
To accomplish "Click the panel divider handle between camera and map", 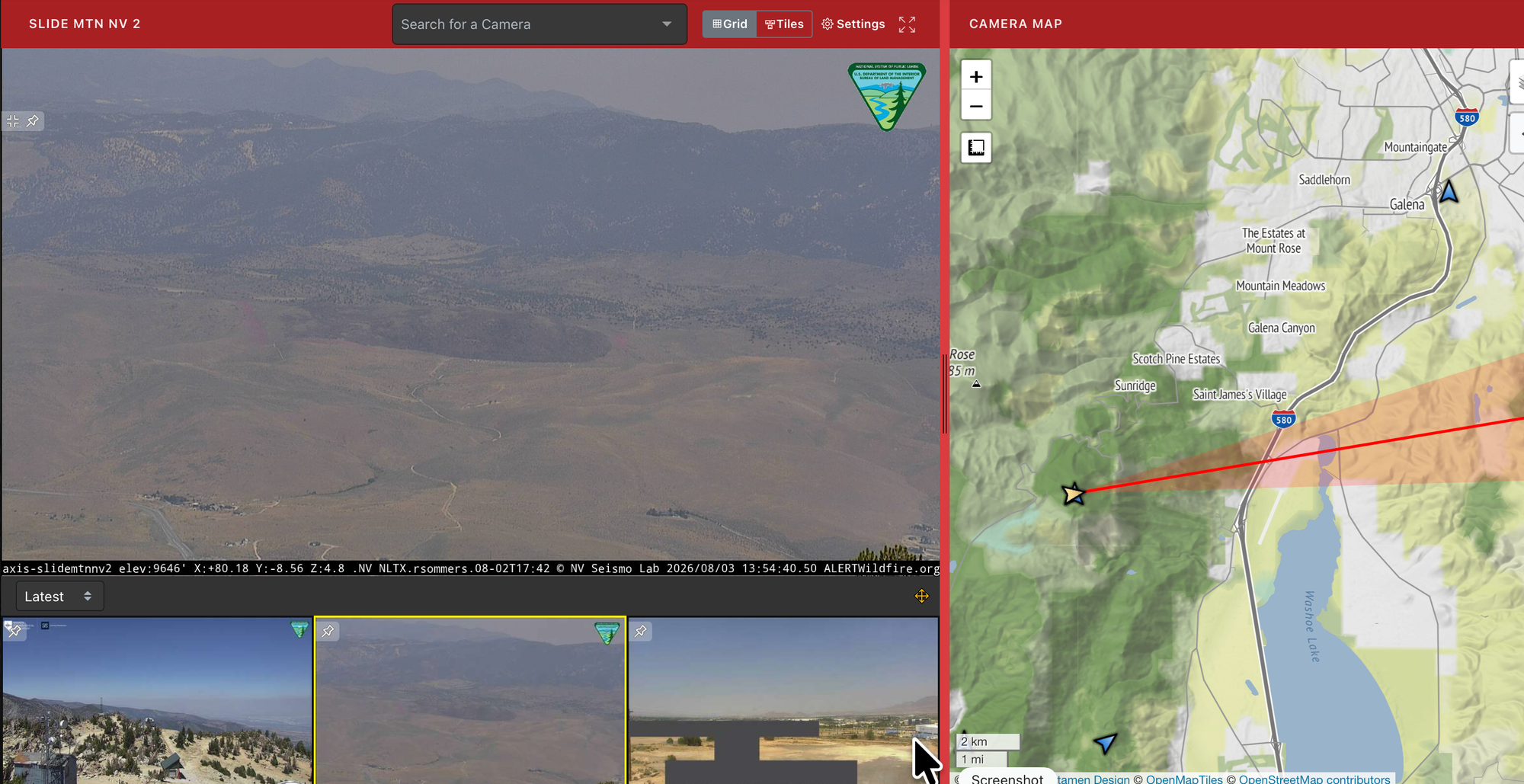I will click(x=945, y=392).
